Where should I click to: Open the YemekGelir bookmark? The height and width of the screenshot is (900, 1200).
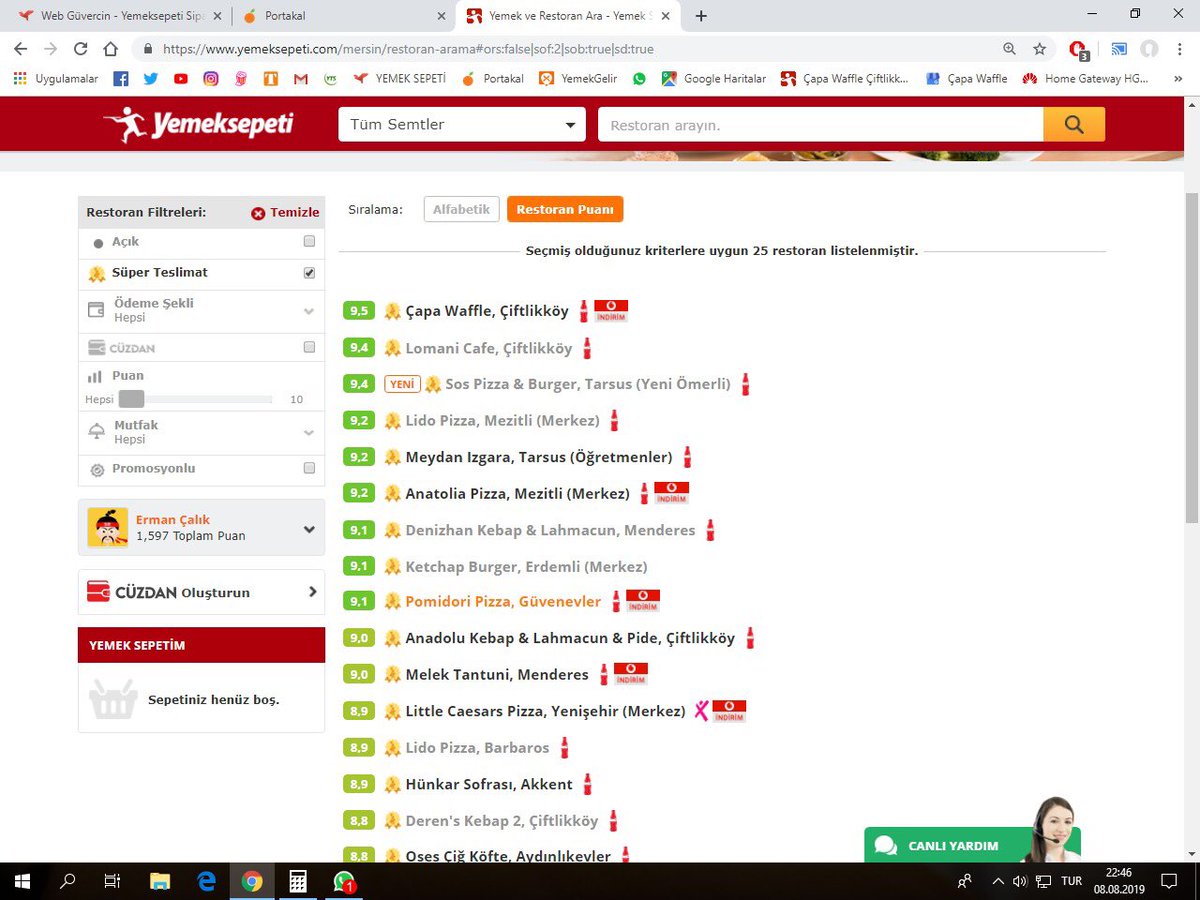[x=578, y=78]
